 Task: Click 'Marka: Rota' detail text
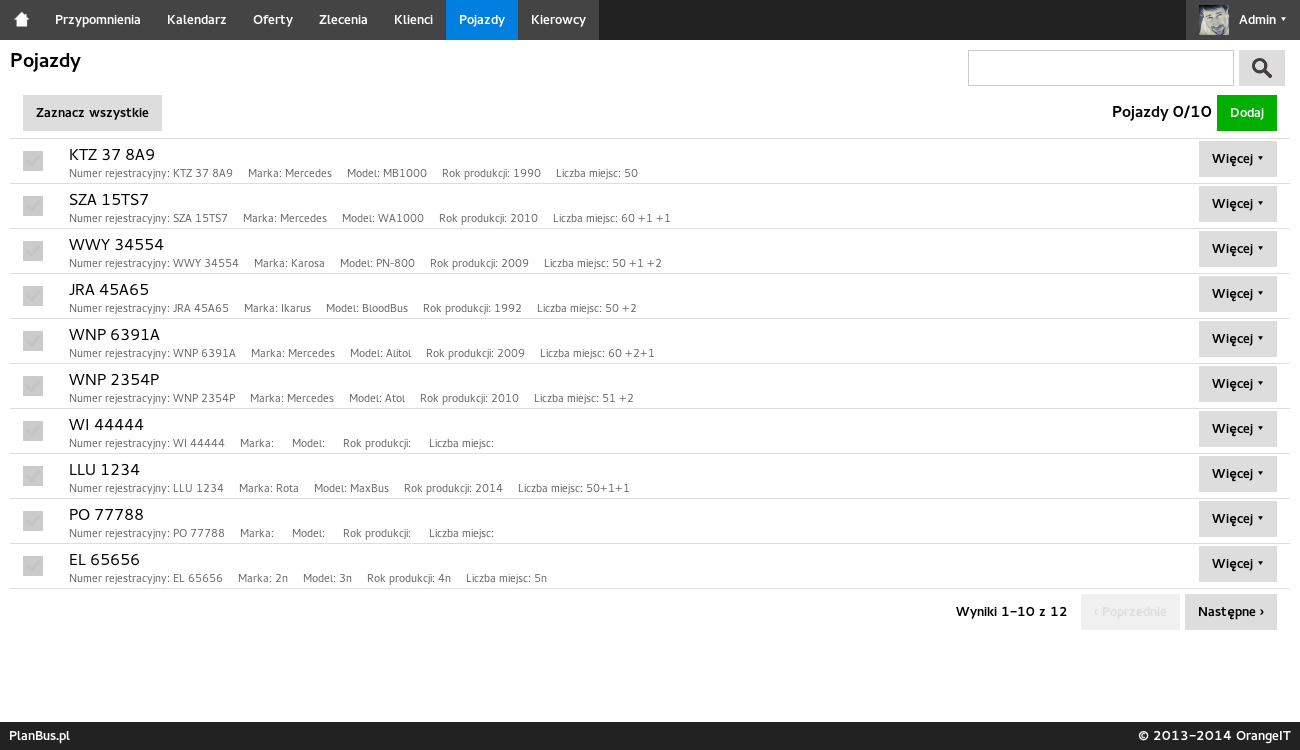click(269, 488)
